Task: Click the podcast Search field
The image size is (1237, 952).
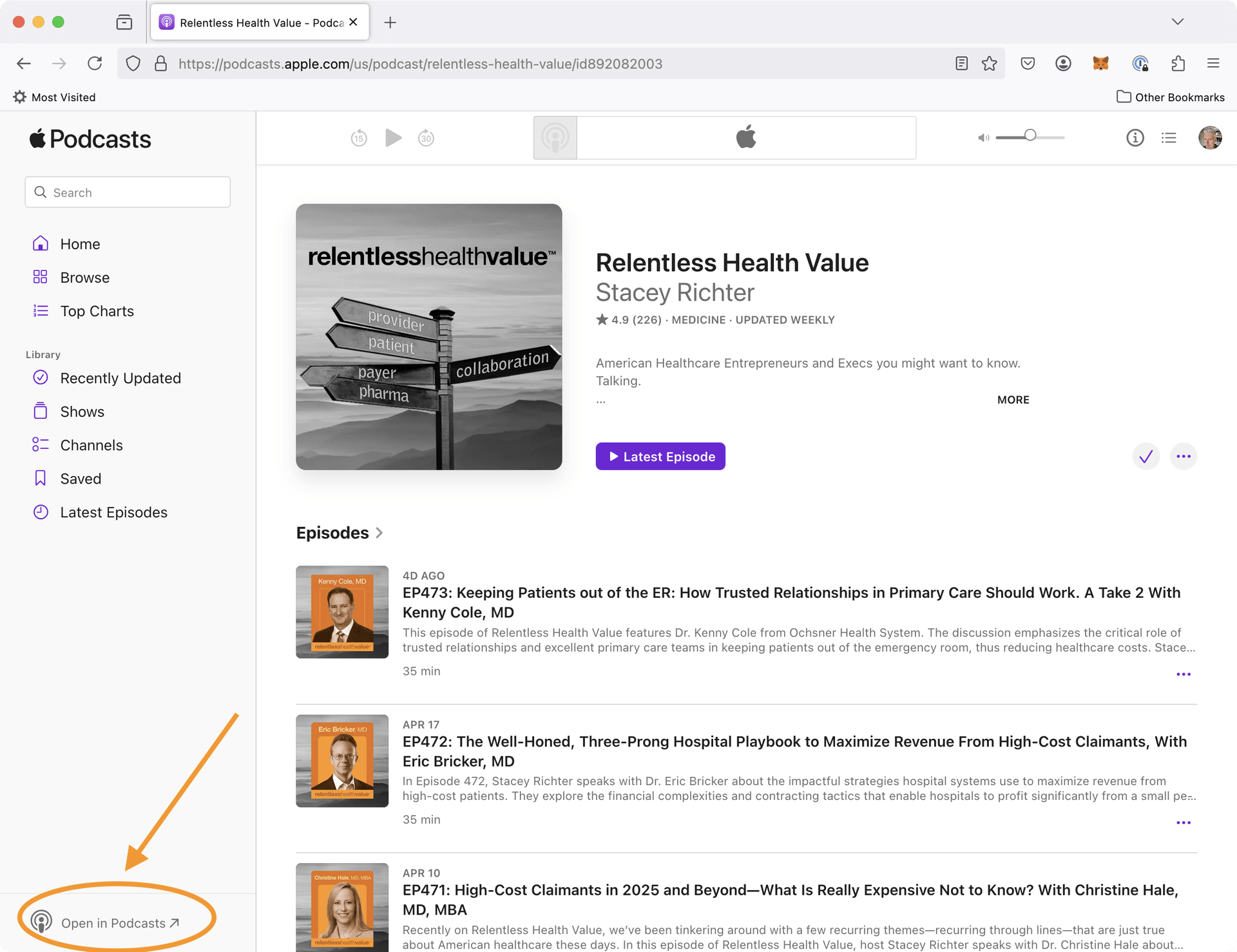Action: point(128,193)
